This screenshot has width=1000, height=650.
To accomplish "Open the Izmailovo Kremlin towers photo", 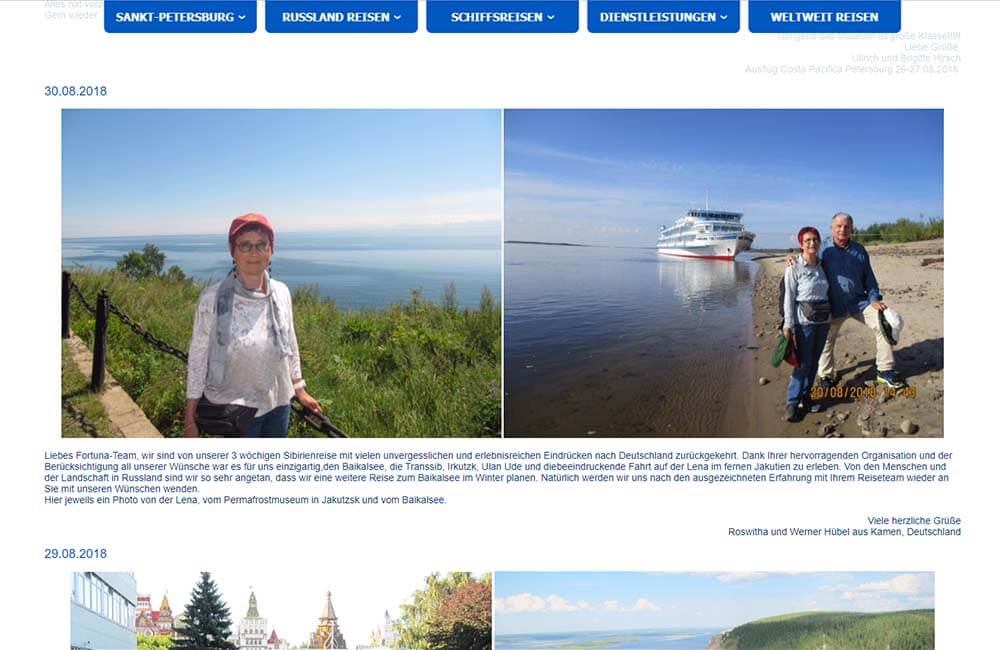I will [x=281, y=610].
